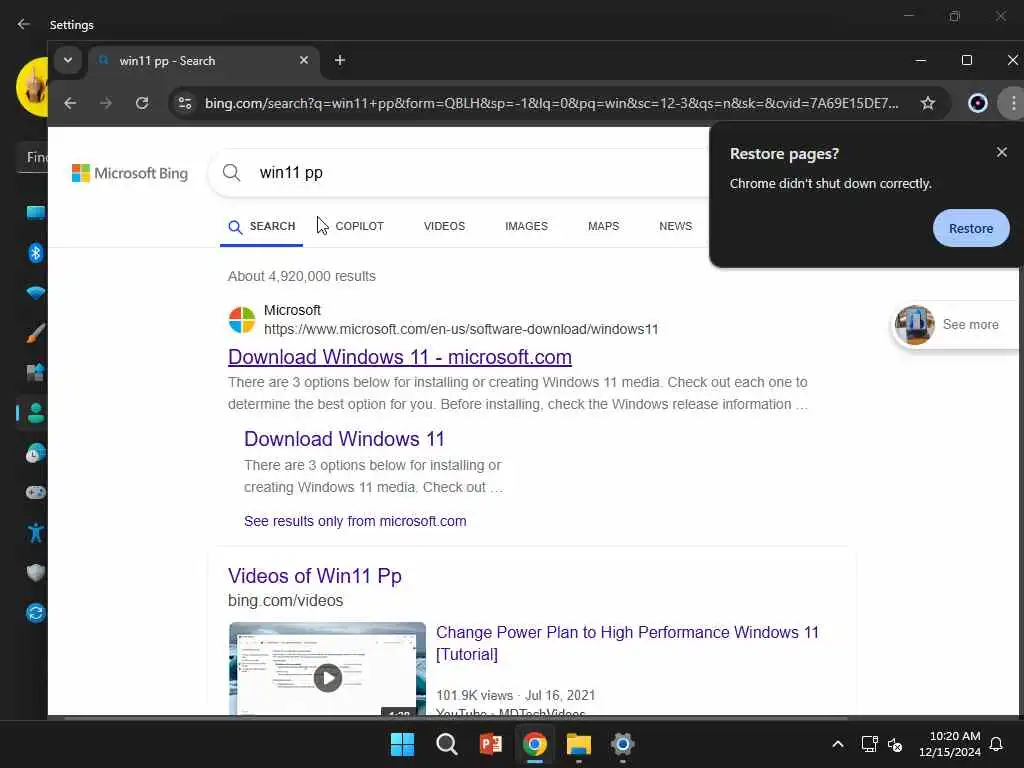Close the win11 pp - Search tab

click(304, 61)
